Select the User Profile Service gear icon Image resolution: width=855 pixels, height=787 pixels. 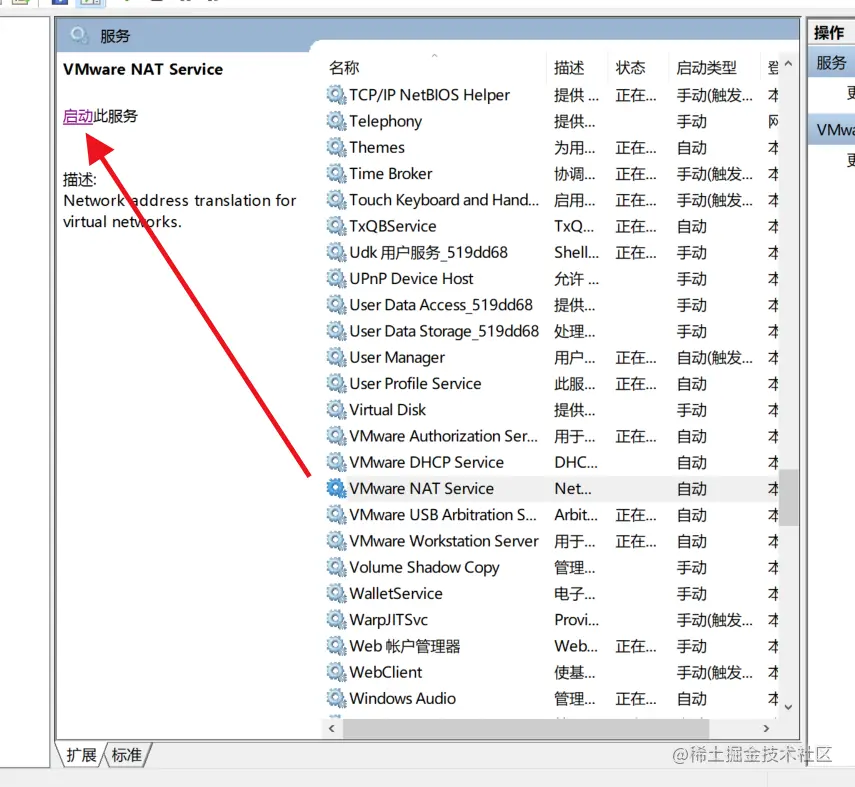pos(336,383)
